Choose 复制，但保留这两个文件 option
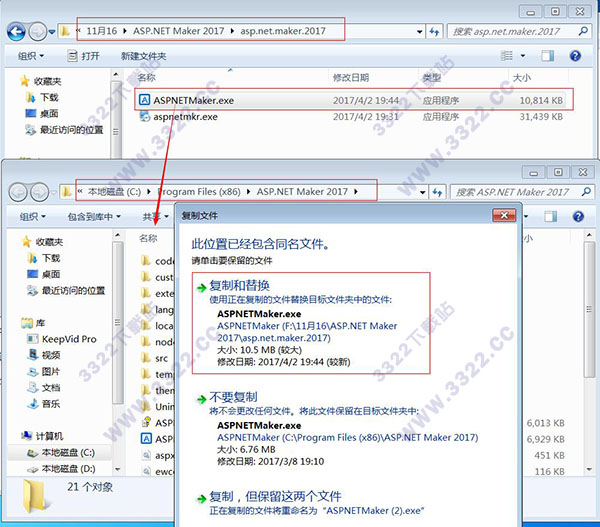This screenshot has height=527, width=600. [x=310, y=503]
